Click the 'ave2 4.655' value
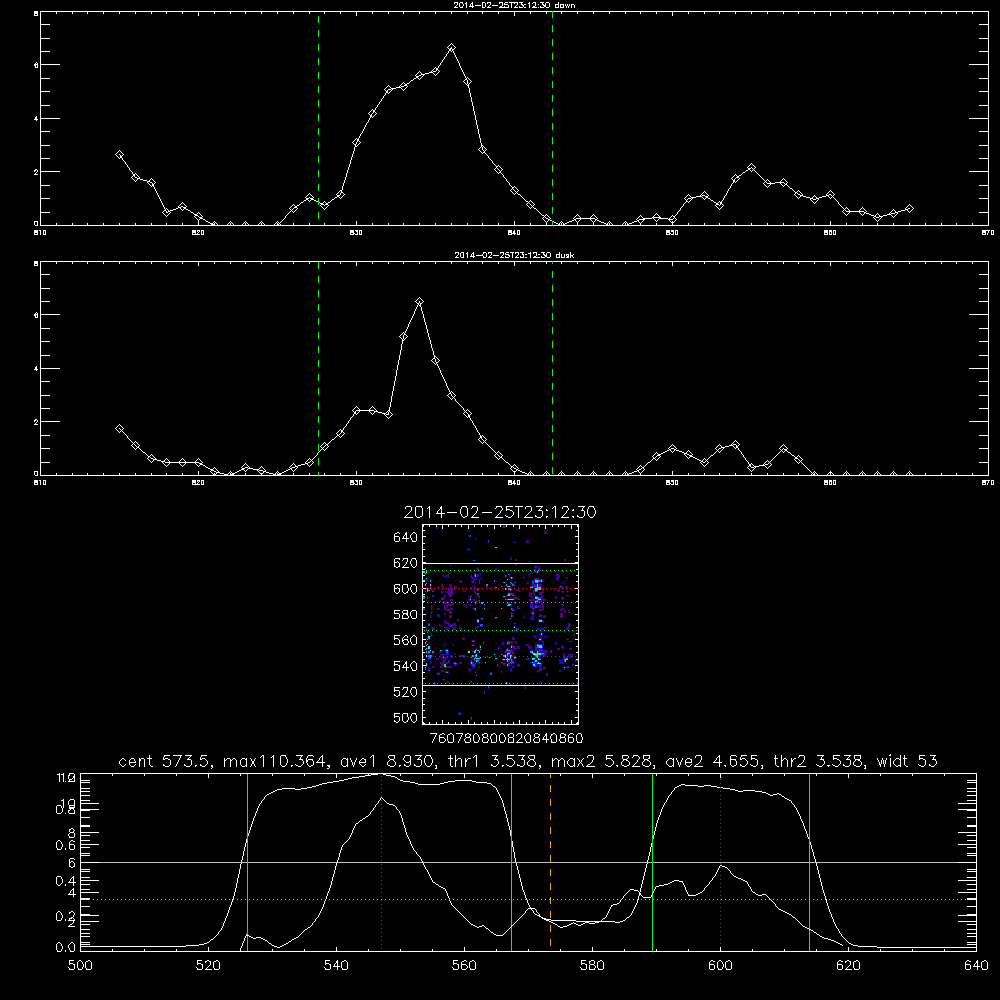1000x1000 pixels. [x=714, y=761]
